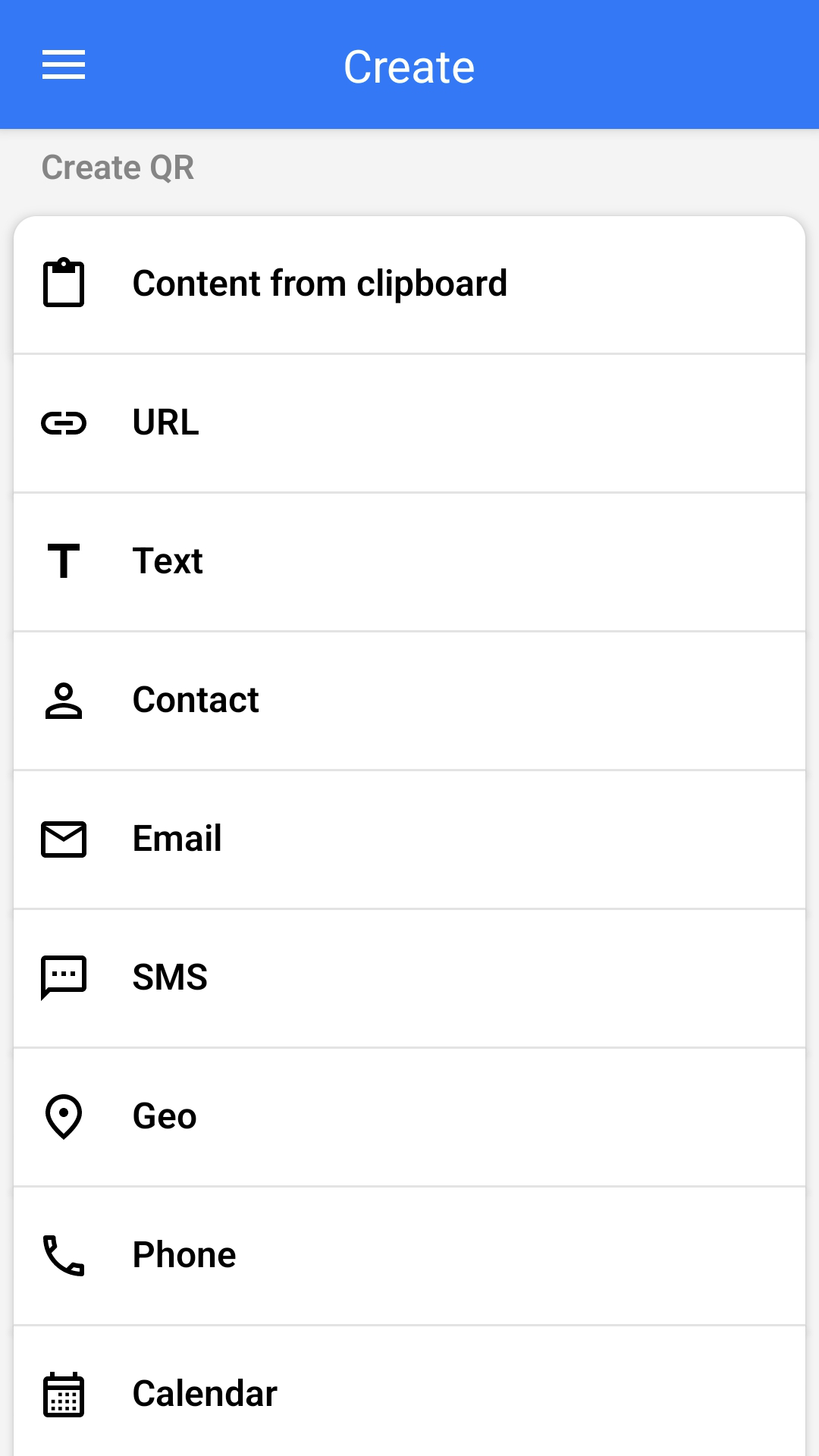This screenshot has height=1456, width=819.
Task: Tap the clipboard icon
Action: [64, 283]
